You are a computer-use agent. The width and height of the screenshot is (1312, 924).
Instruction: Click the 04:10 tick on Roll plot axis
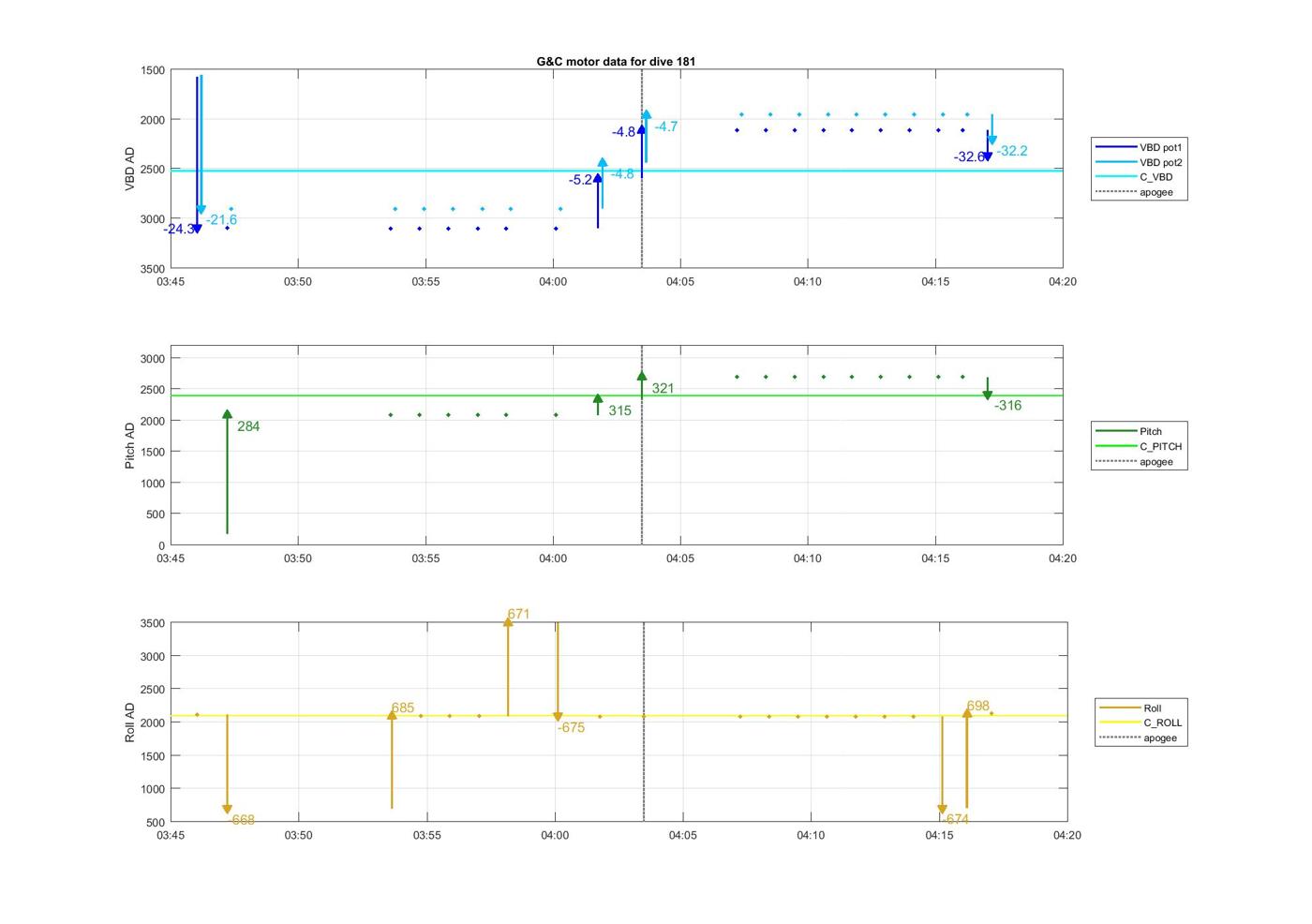[x=812, y=835]
